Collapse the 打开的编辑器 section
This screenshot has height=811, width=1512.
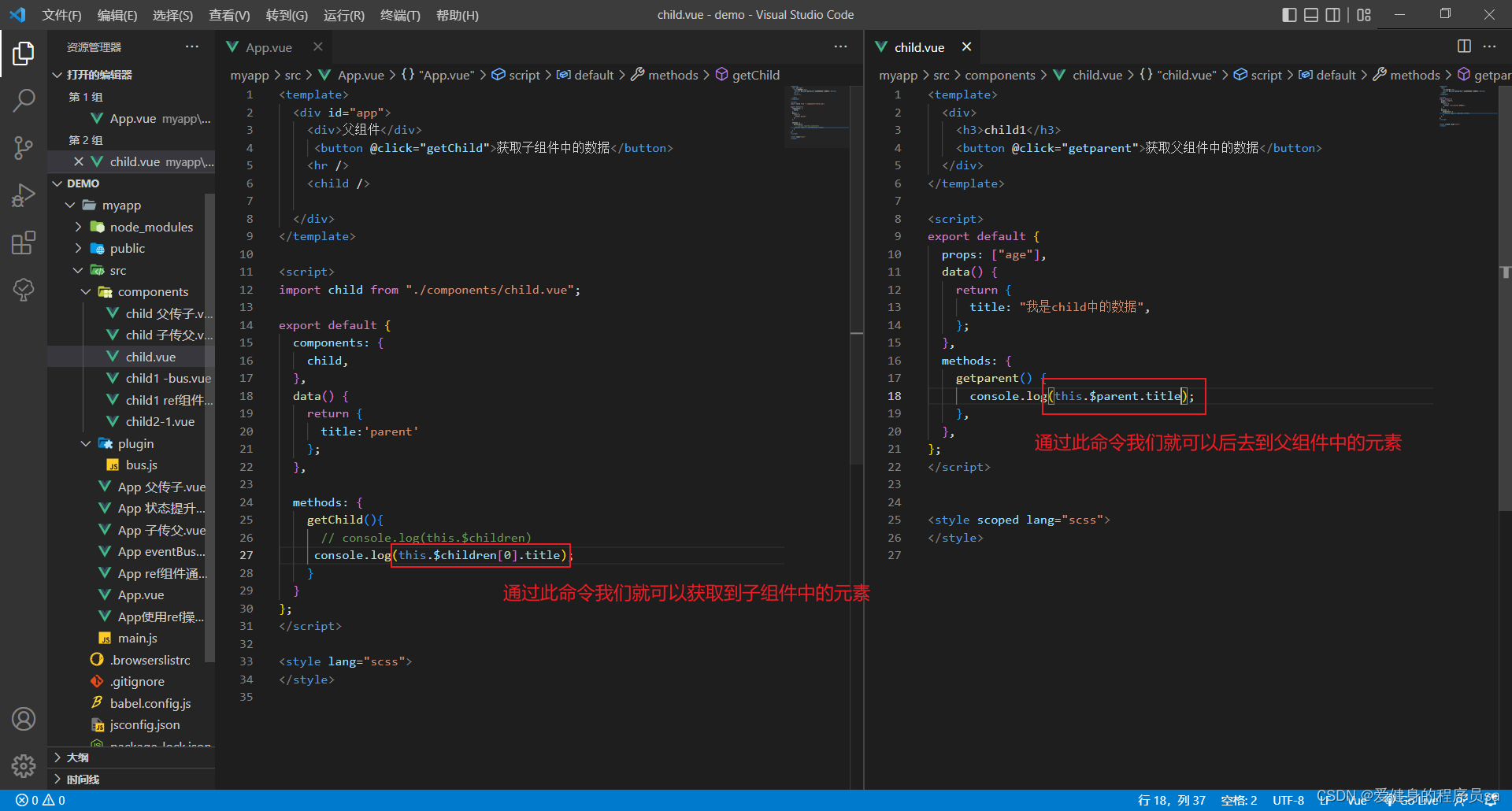click(x=100, y=75)
